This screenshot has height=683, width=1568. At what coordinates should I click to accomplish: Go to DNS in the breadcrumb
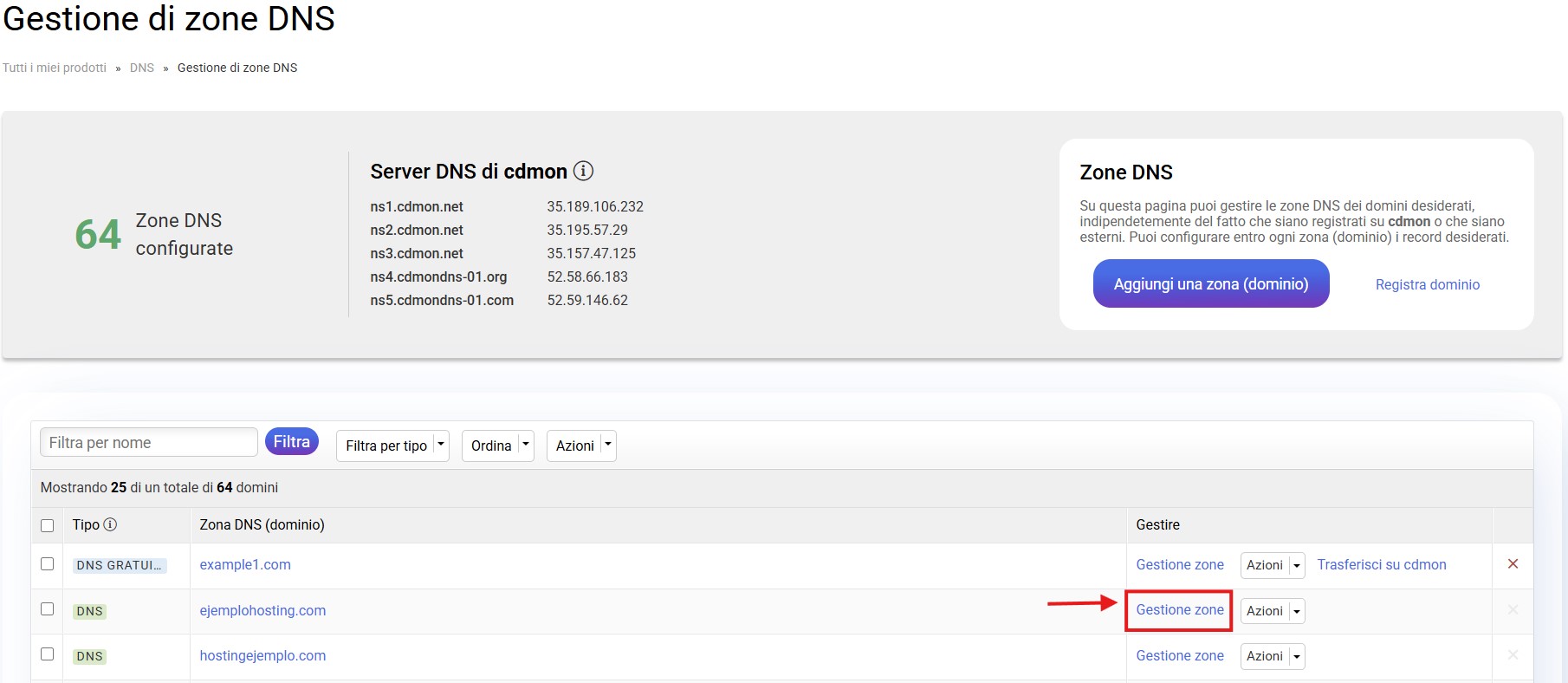coord(141,68)
